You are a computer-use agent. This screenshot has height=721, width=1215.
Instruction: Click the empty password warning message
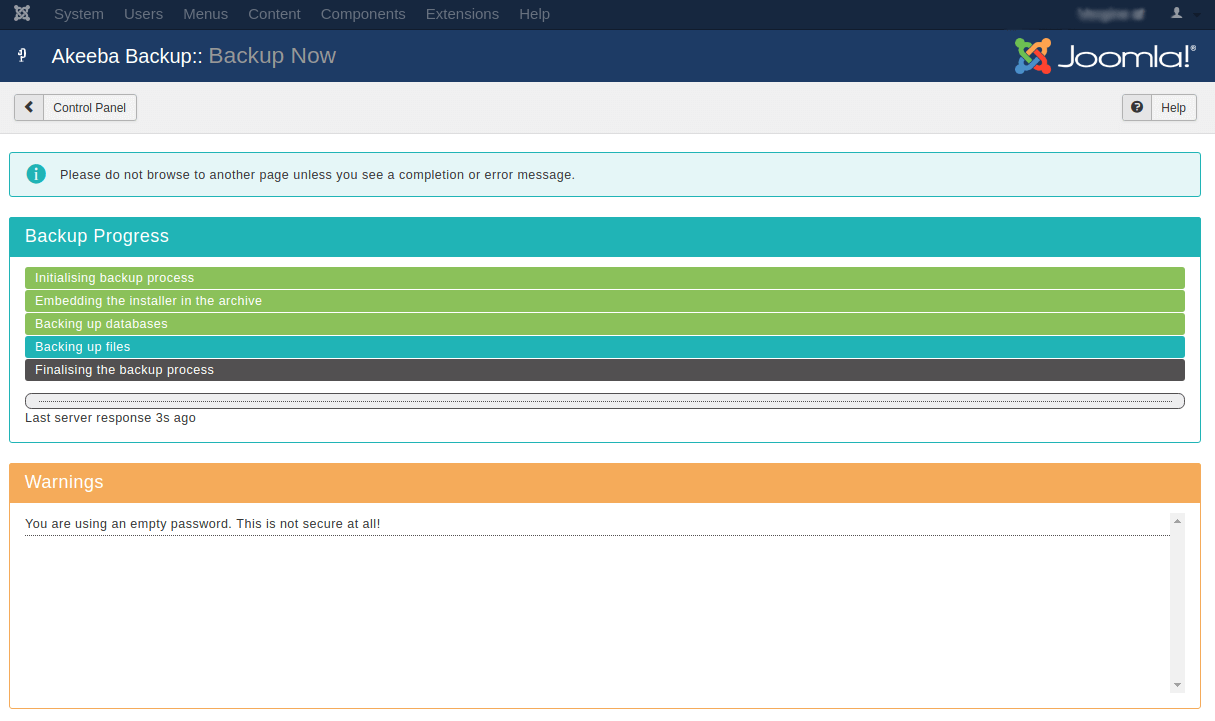tap(203, 524)
